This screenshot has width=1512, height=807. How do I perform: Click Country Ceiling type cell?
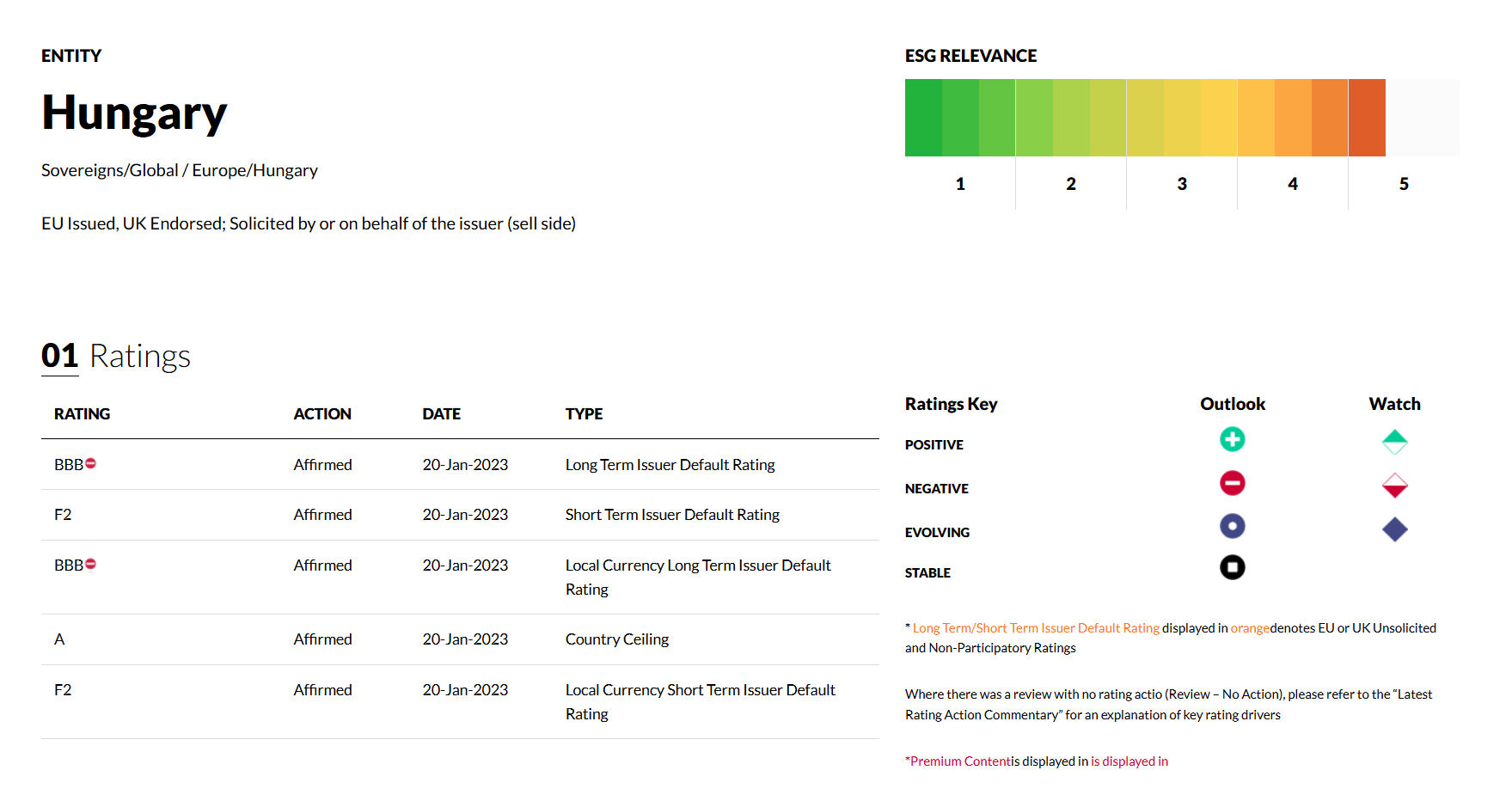click(616, 639)
